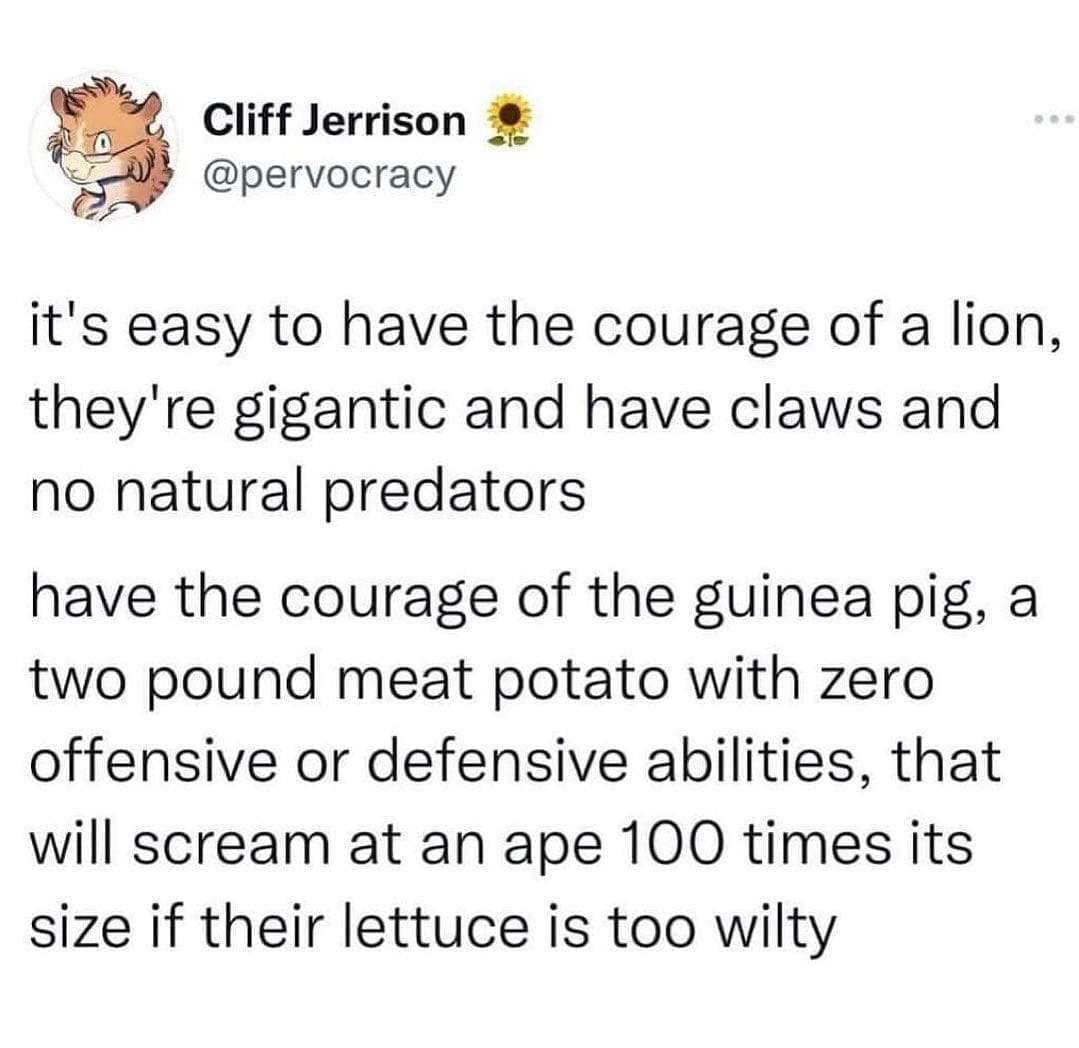1079x1048 pixels.
Task: Open the @pervocracy handle link
Action: (329, 176)
